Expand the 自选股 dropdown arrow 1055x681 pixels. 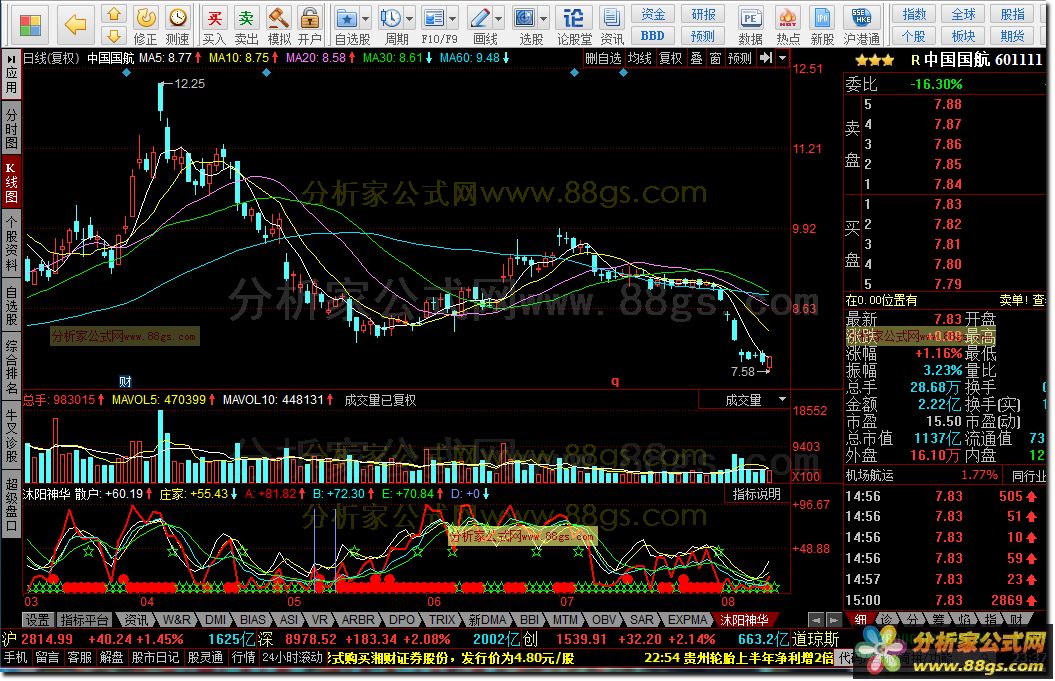[366, 19]
